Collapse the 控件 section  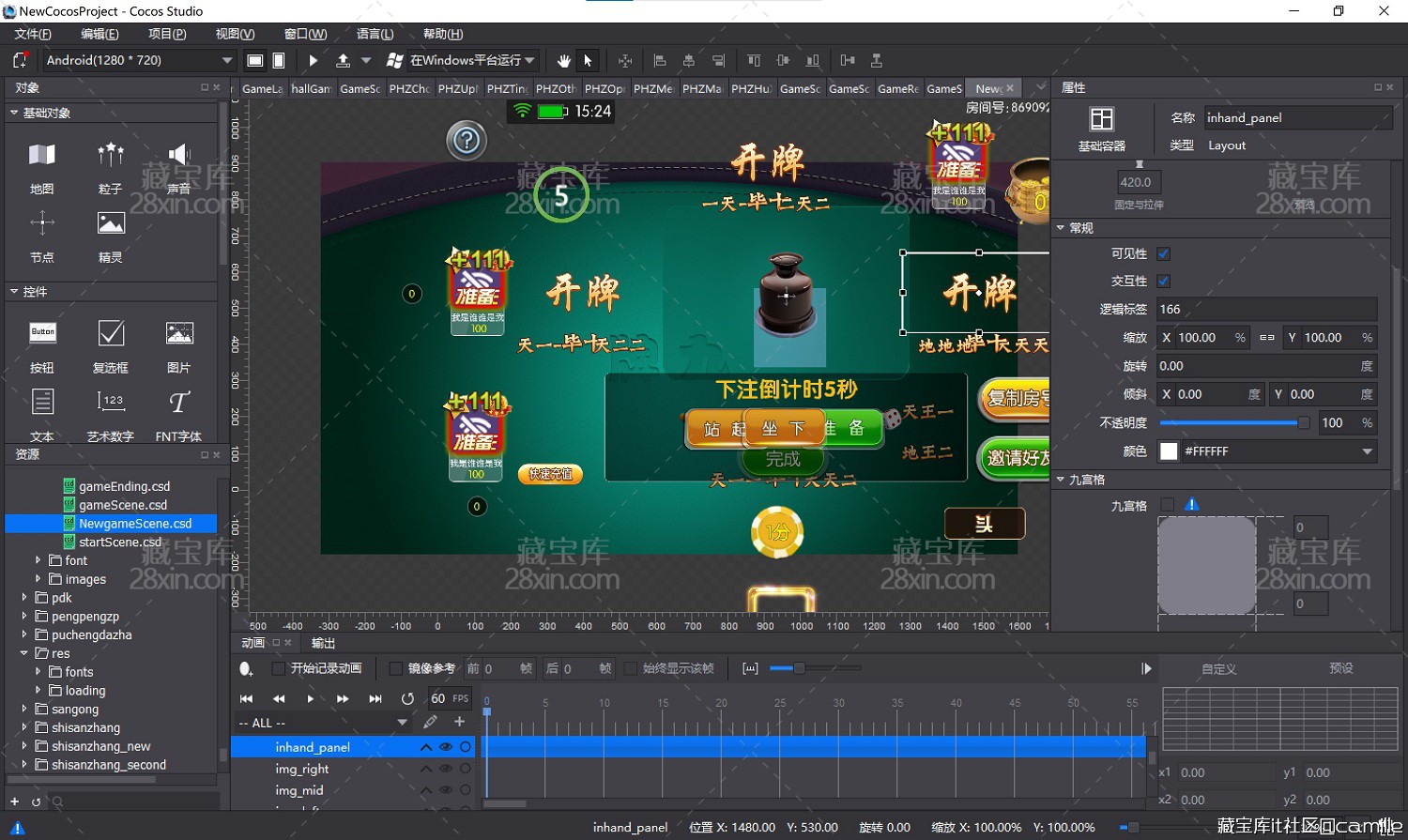tap(14, 292)
